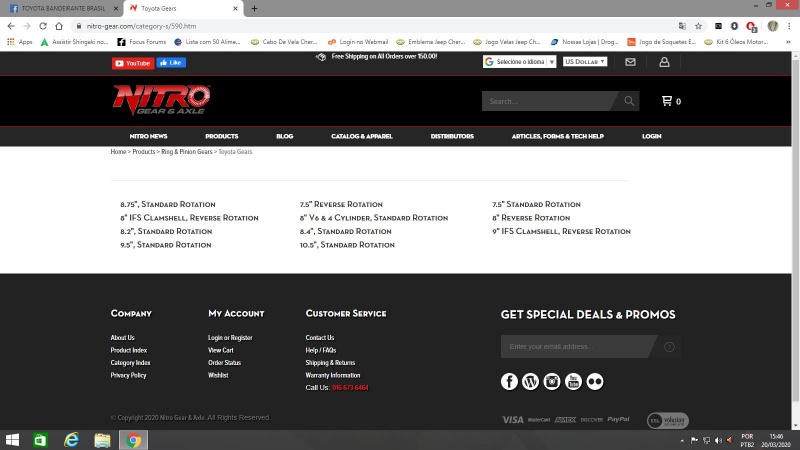The width and height of the screenshot is (800, 450).
Task: Open Articles, Forms & Tech Help menu
Action: coord(558,136)
